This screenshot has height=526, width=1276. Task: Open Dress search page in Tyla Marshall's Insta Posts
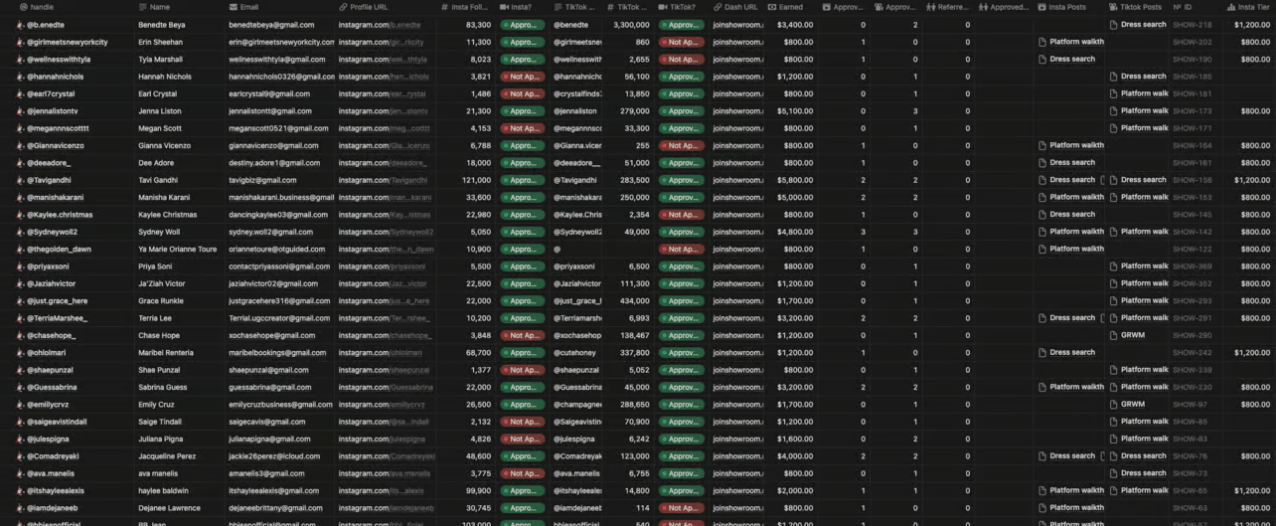(1067, 59)
